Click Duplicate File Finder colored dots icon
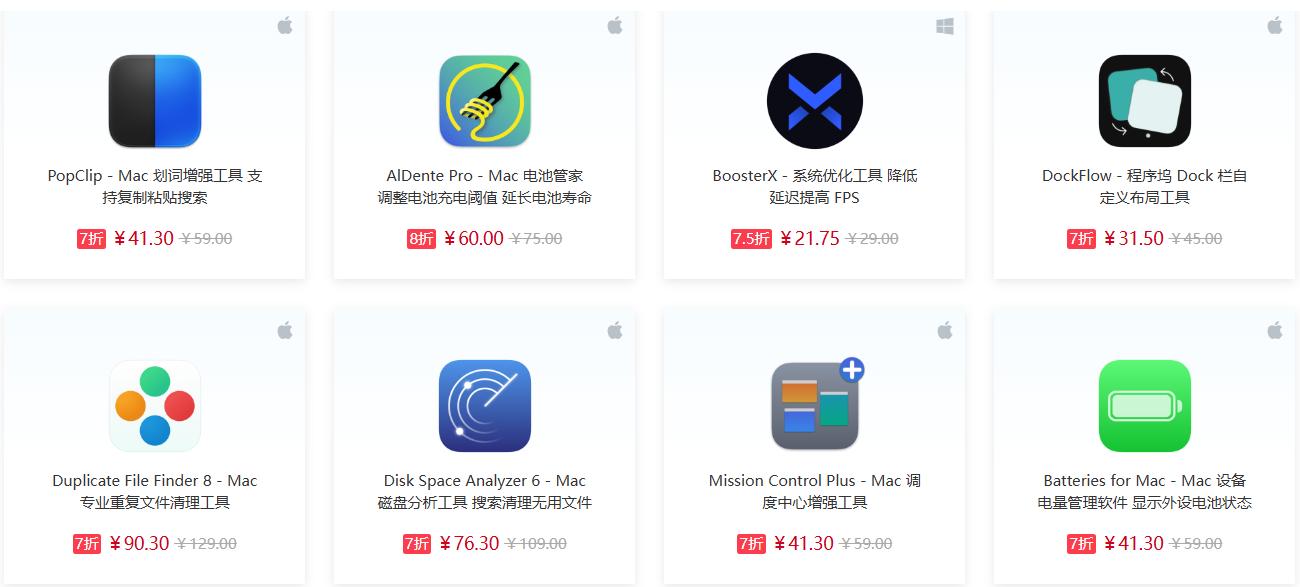Viewport: 1300px width, 587px height. 155,406
